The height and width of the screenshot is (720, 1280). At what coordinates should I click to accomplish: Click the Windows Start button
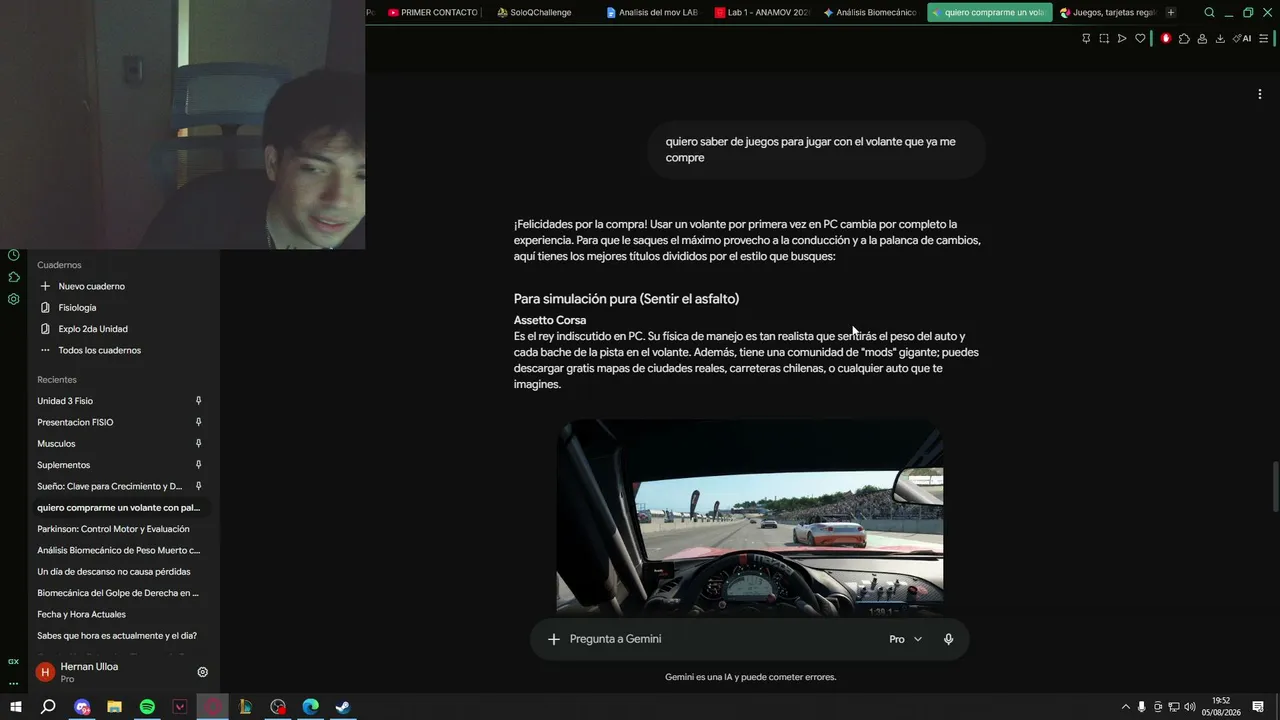[15, 707]
